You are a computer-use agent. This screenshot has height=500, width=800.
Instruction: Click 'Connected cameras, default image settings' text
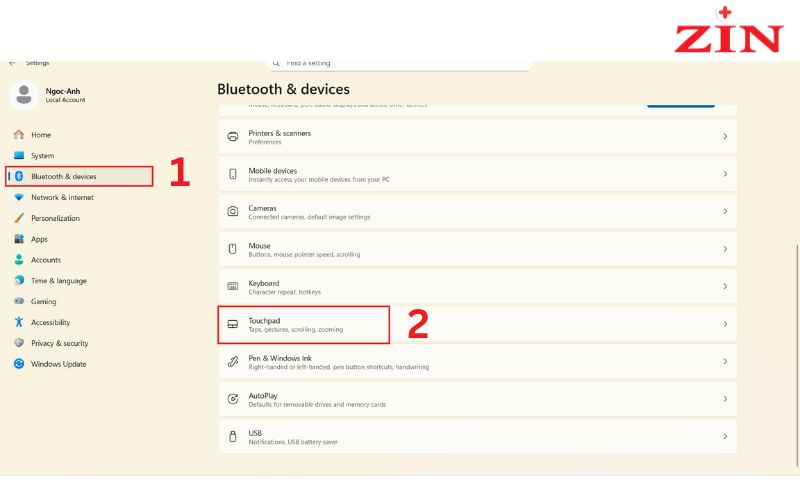[309, 217]
